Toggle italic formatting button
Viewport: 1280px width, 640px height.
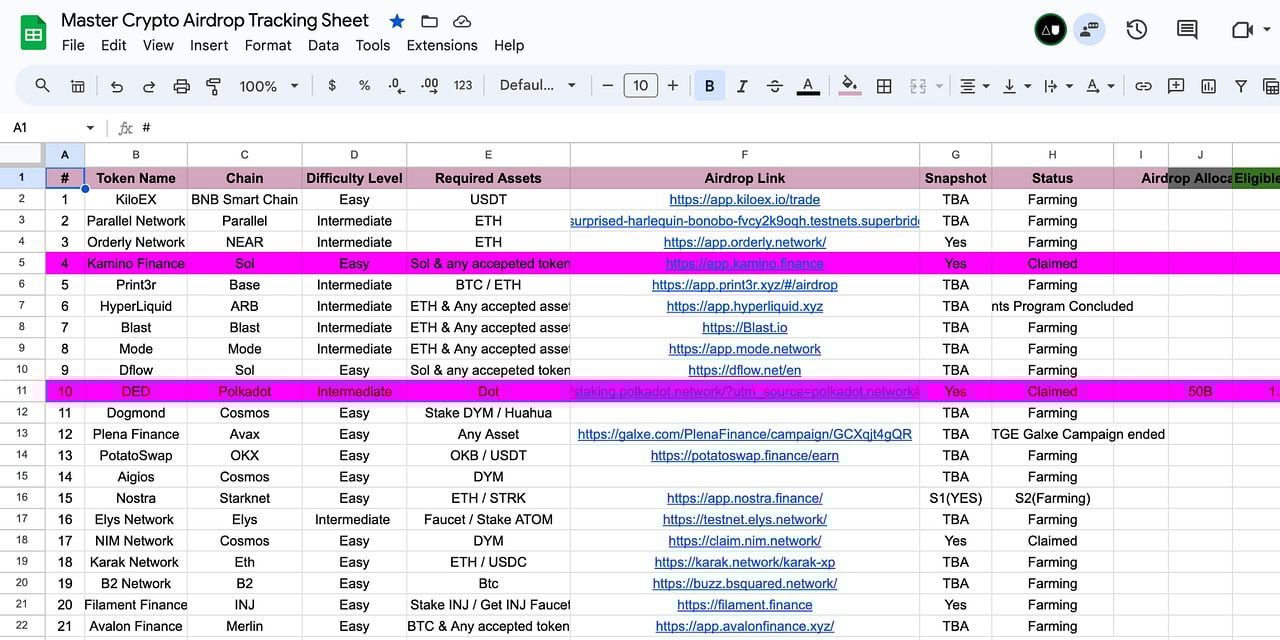[742, 86]
